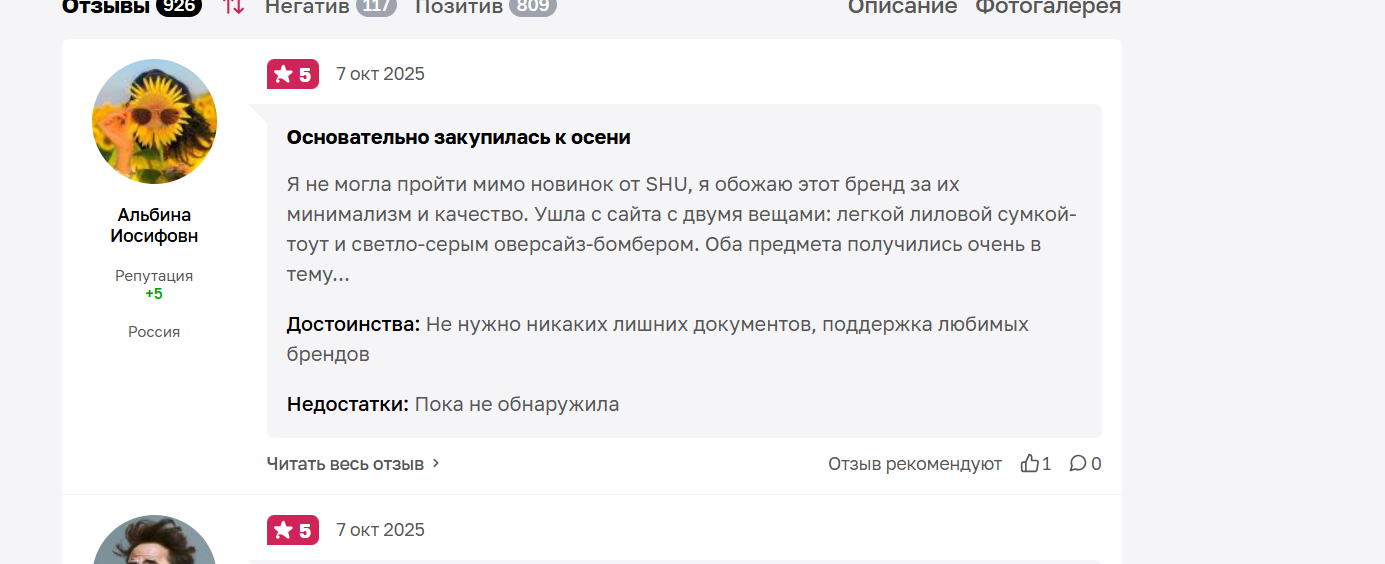Click the Достоинства label
This screenshot has height=564, width=1385.
click(x=354, y=324)
